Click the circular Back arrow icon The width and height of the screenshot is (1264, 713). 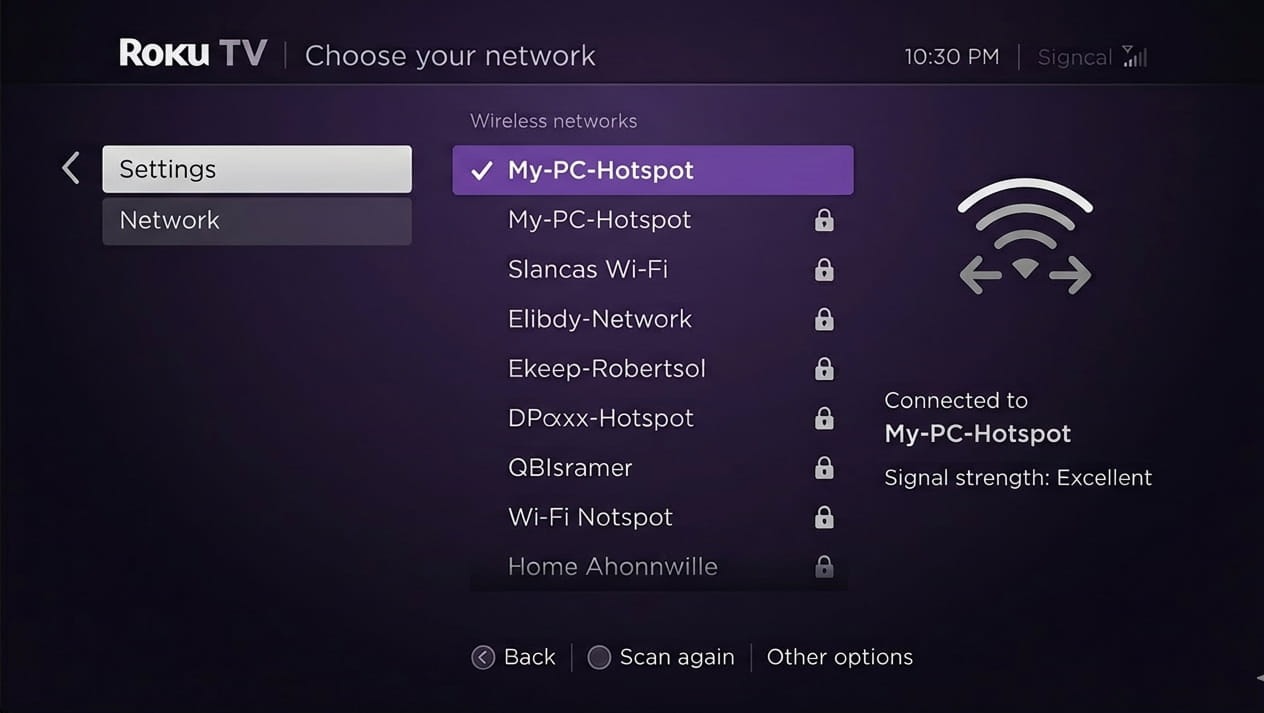[483, 657]
